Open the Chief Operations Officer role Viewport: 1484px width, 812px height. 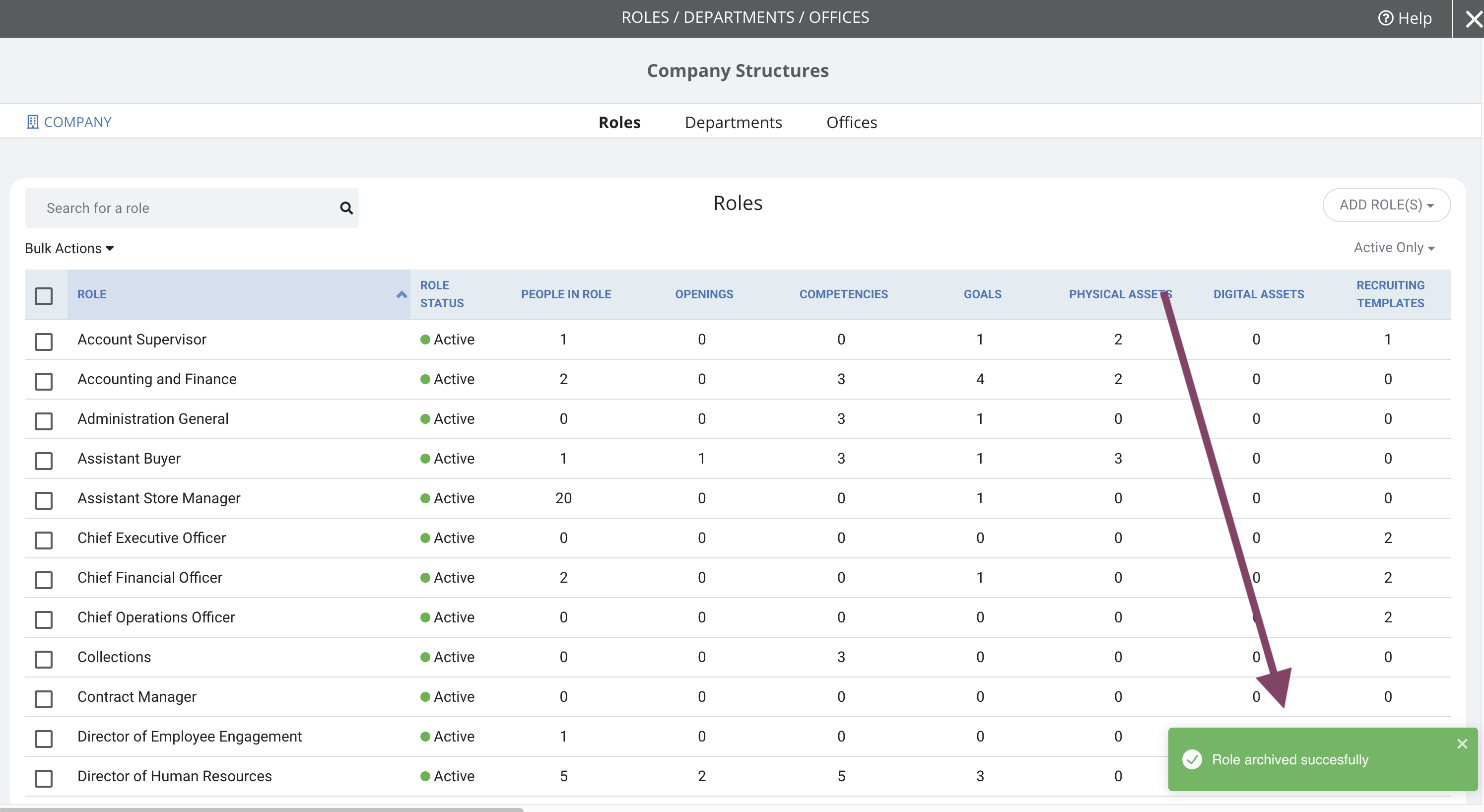pos(156,618)
